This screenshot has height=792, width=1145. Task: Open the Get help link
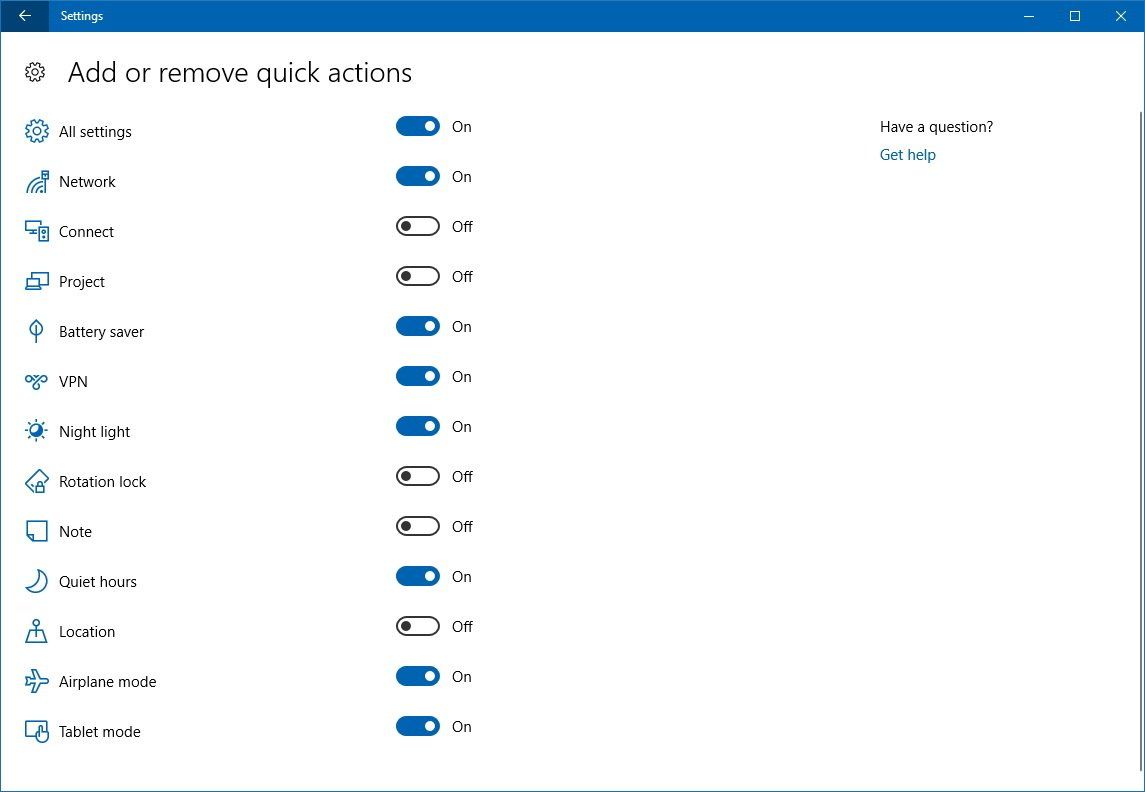pyautogui.click(x=907, y=154)
